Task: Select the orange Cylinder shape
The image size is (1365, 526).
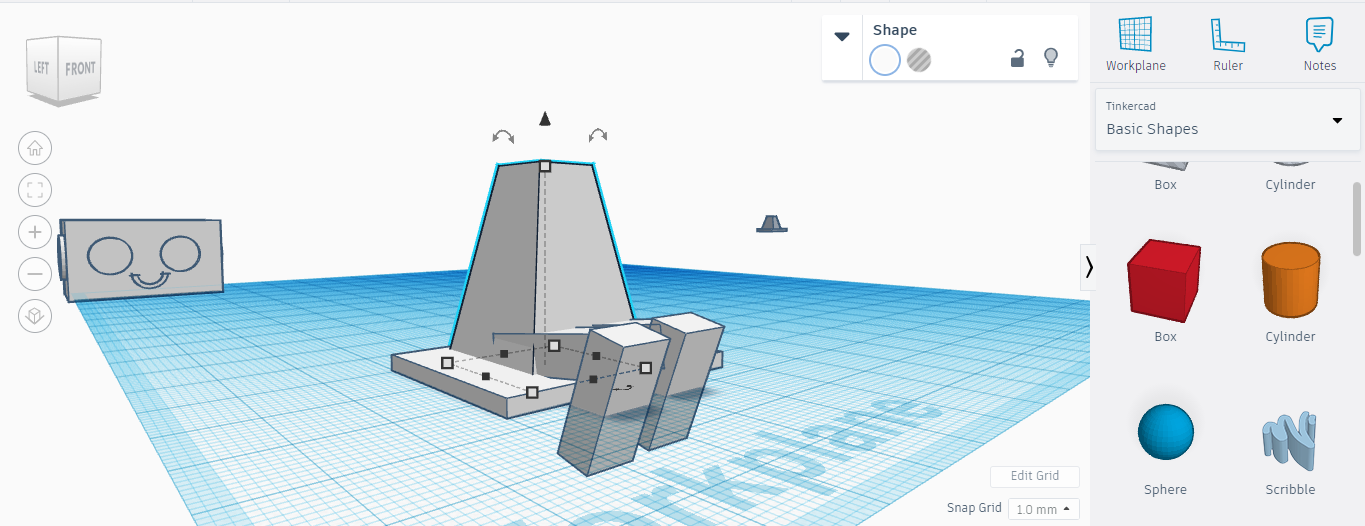Action: (x=1290, y=279)
